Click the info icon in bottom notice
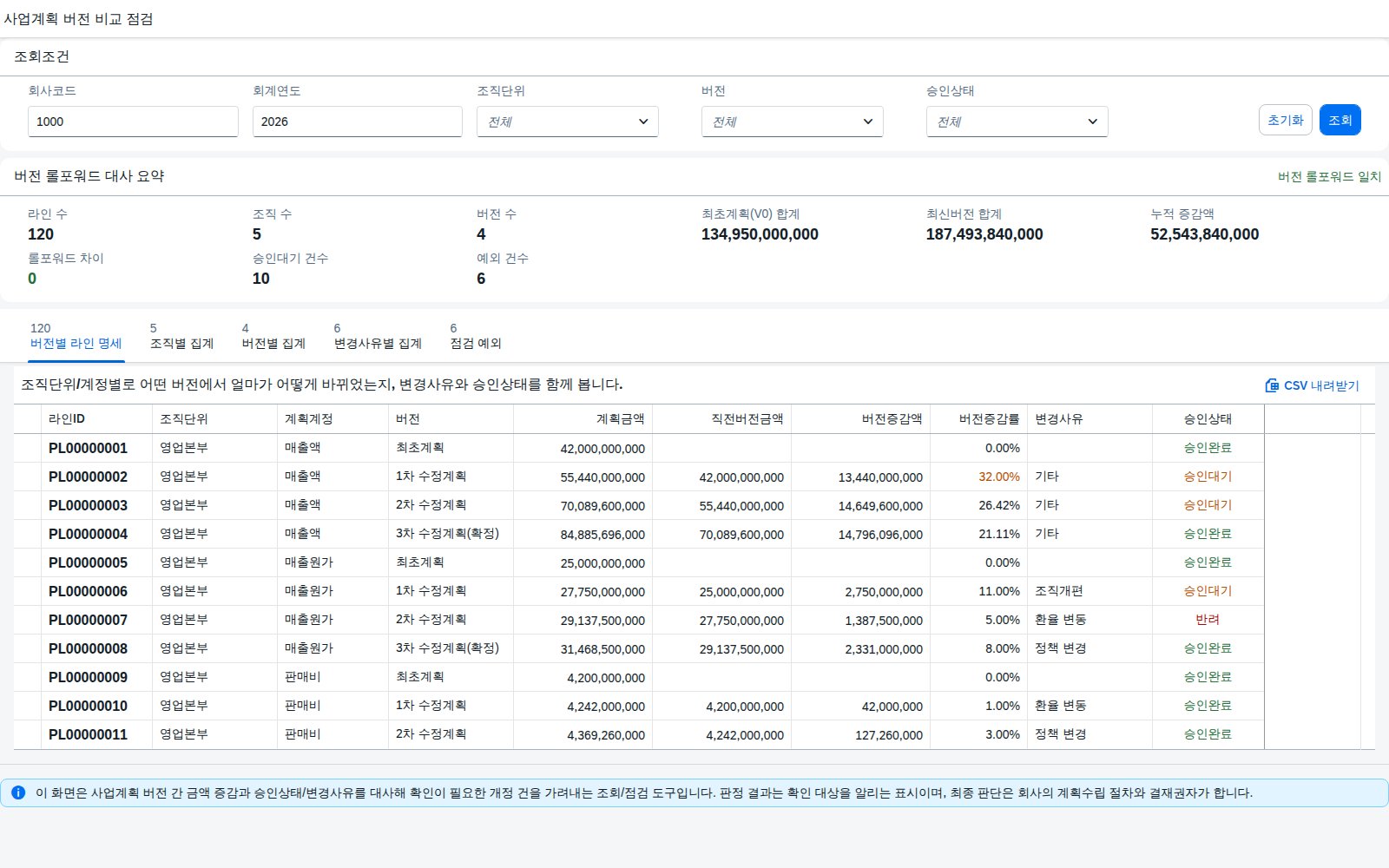 18,792
